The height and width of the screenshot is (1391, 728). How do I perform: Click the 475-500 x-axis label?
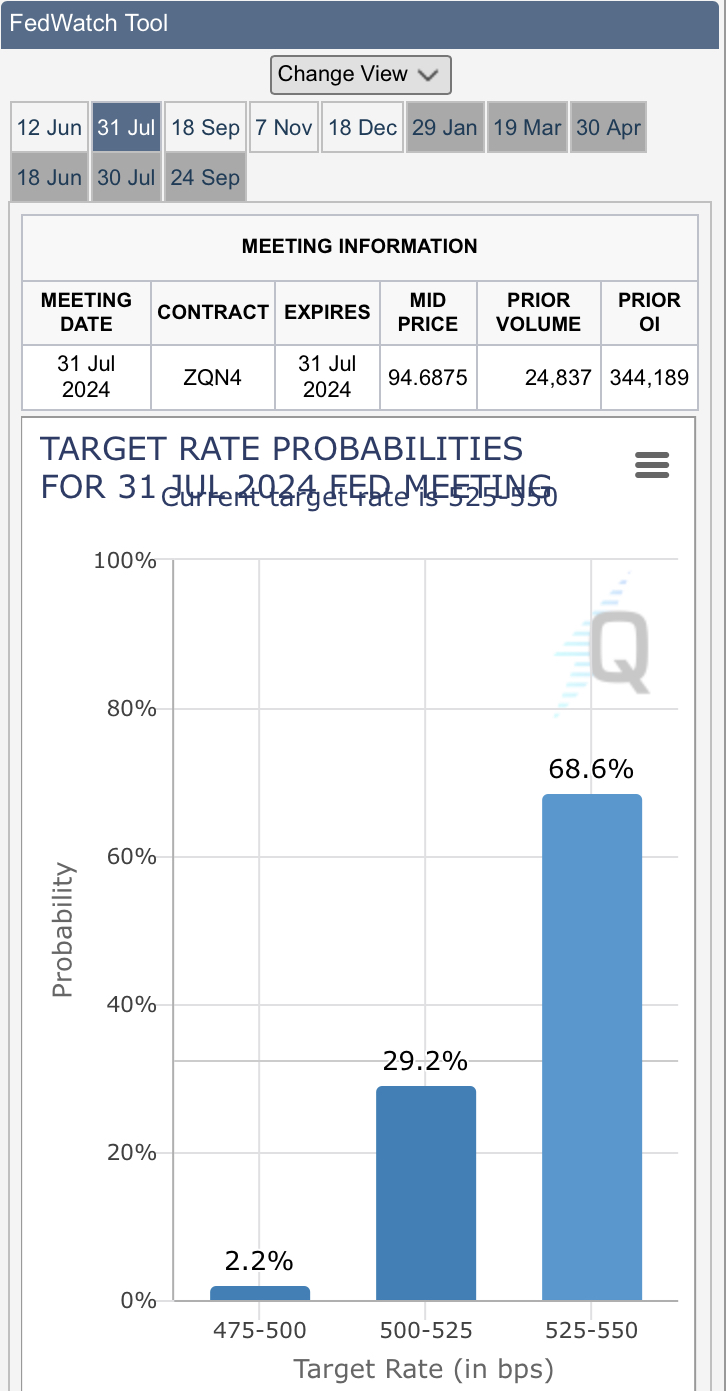tap(260, 1331)
